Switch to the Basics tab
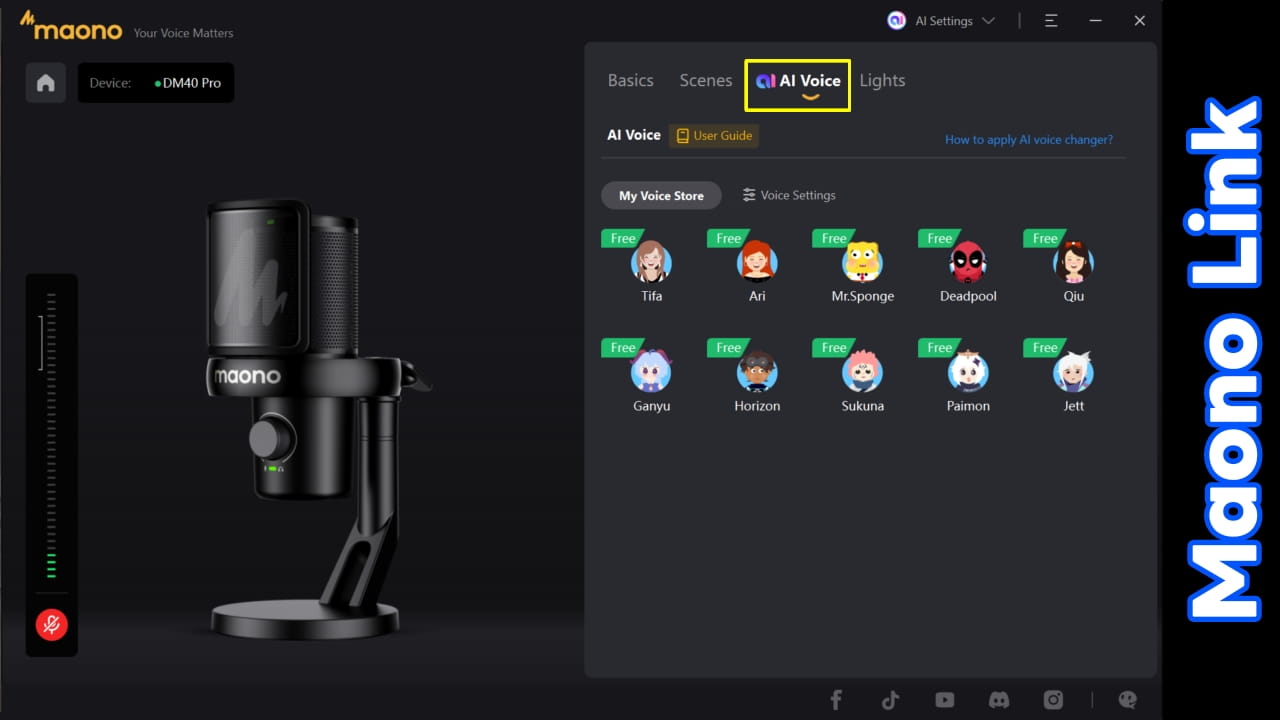This screenshot has height=720, width=1280. pos(630,81)
